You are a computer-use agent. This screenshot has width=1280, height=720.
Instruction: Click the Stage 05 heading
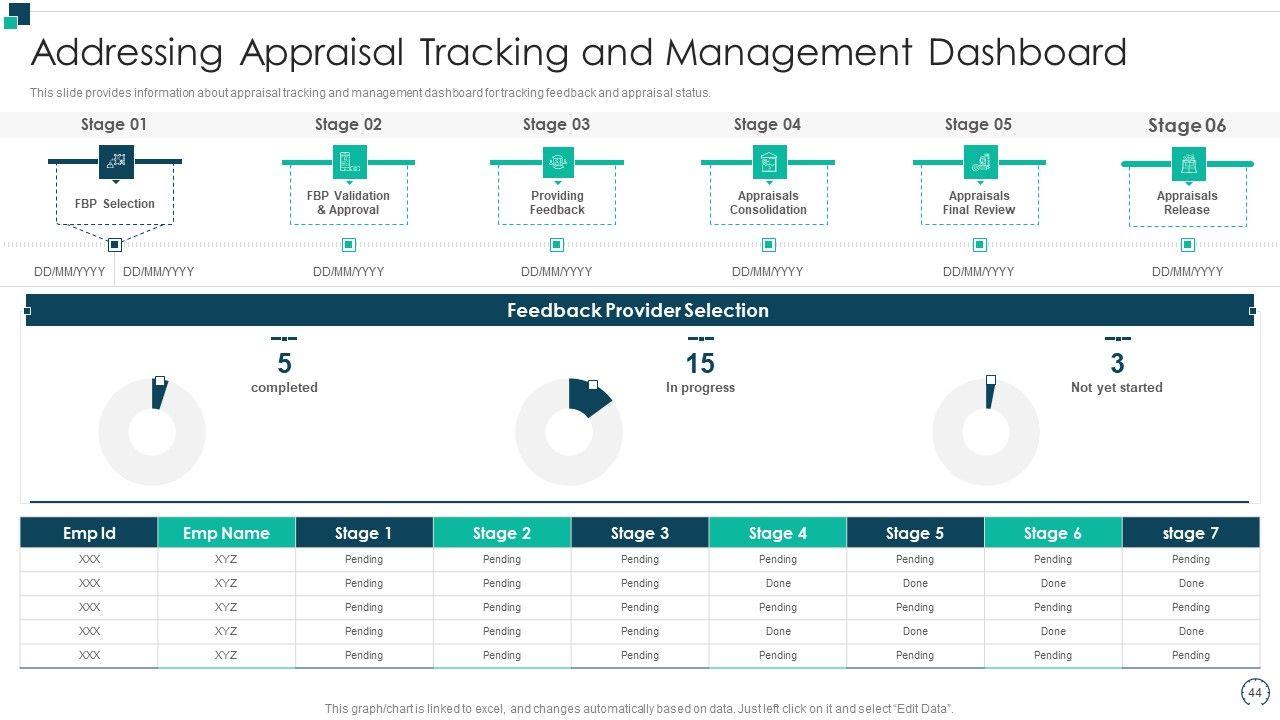click(x=978, y=124)
